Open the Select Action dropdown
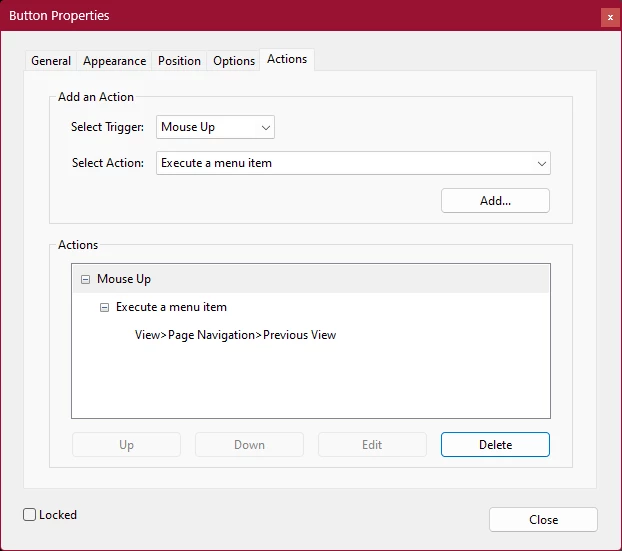The width and height of the screenshot is (622, 551). point(353,163)
